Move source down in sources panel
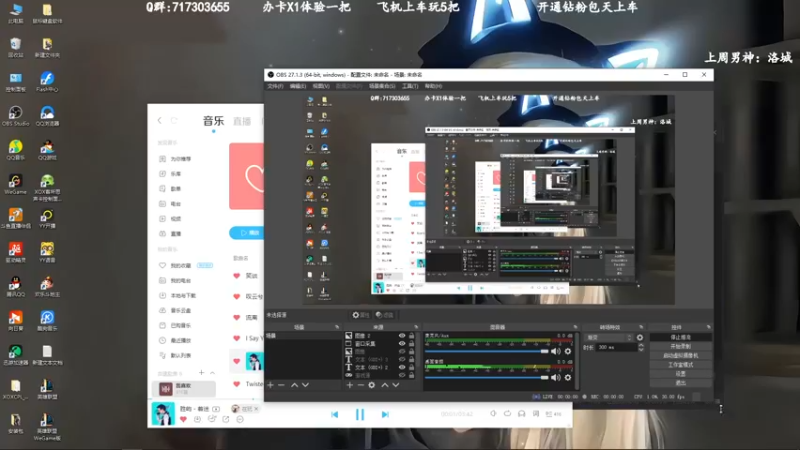The image size is (800, 450). coord(395,385)
